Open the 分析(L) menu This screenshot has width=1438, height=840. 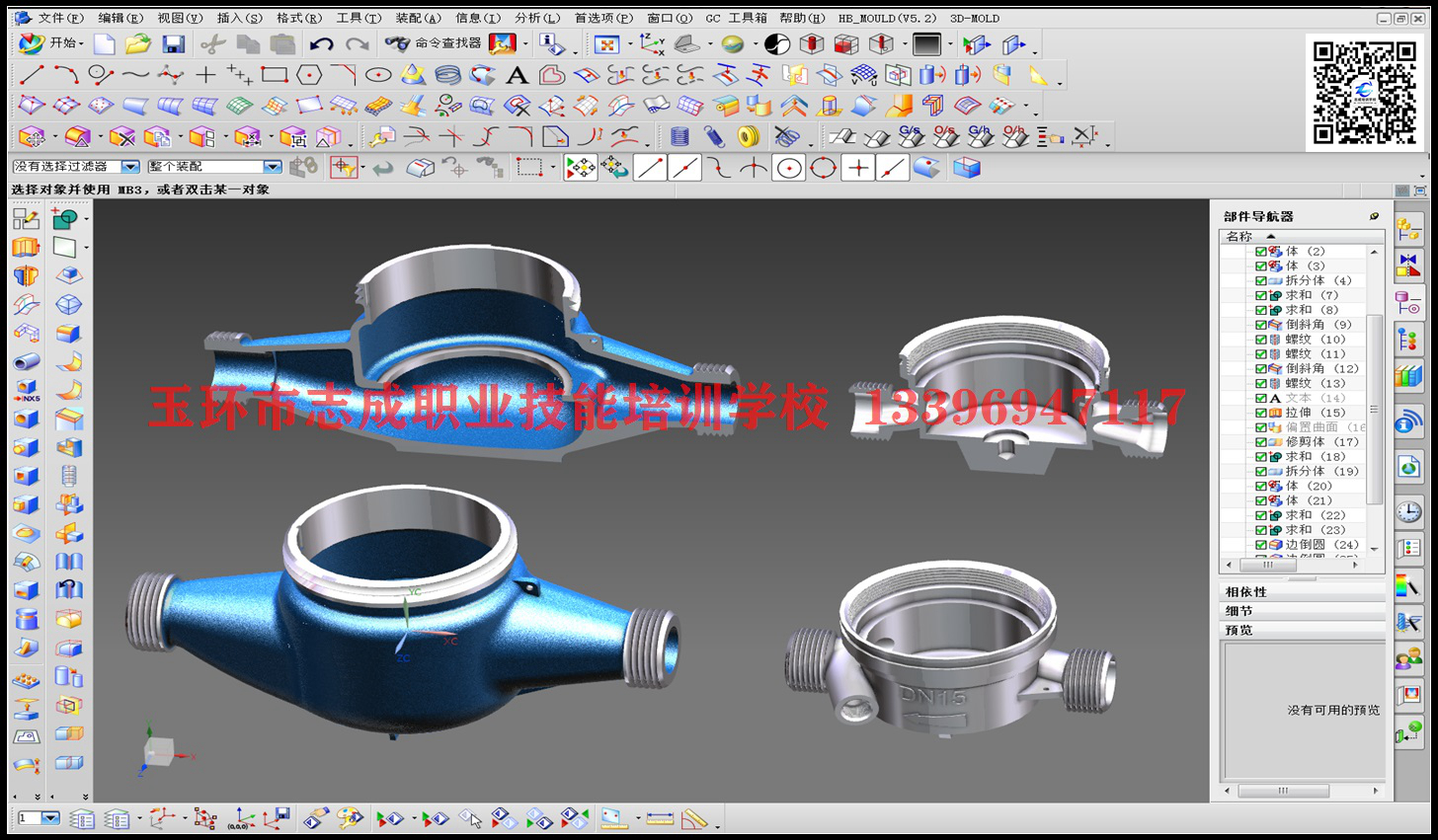coord(538,18)
